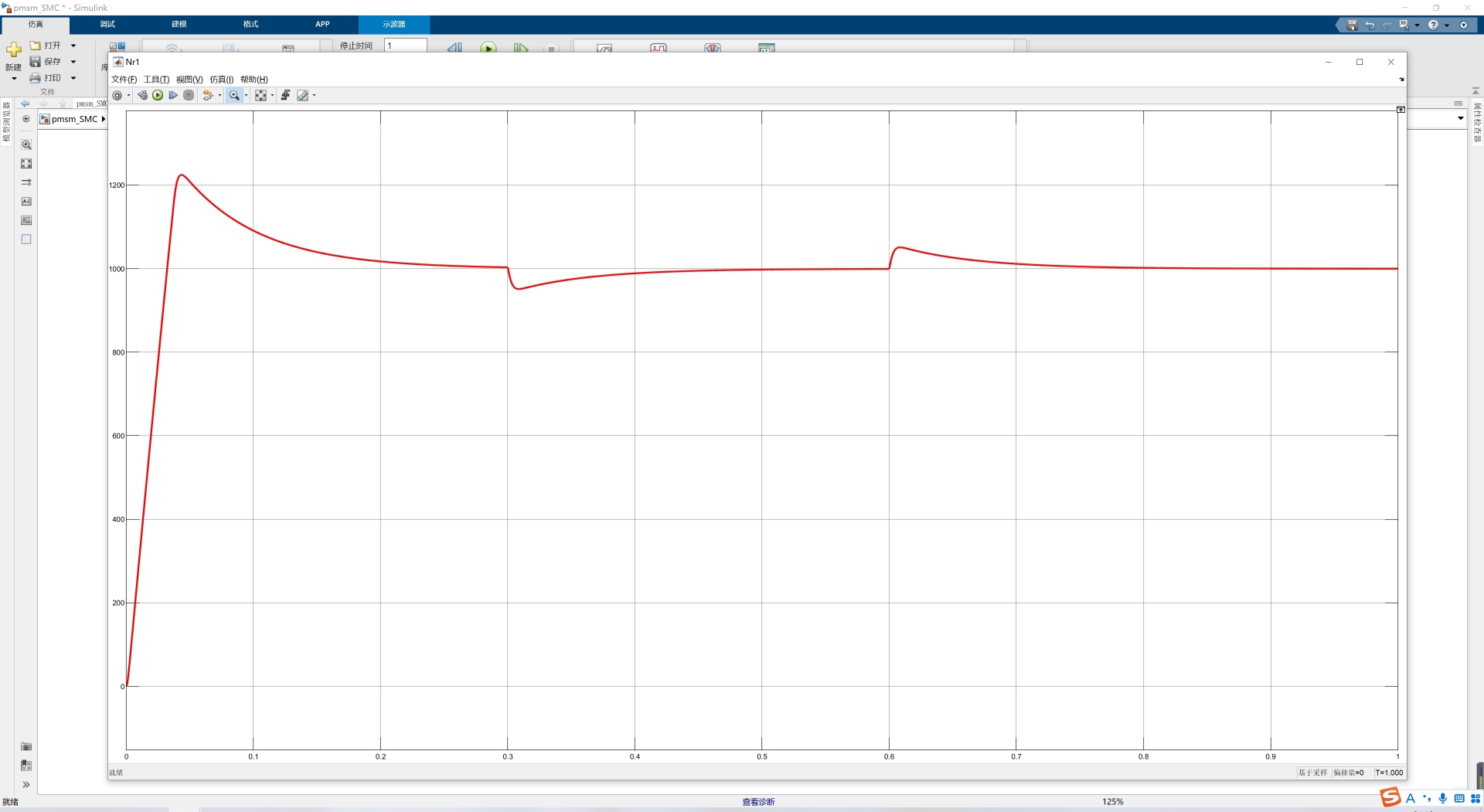Click the image icon in Simulink palette

point(26,221)
